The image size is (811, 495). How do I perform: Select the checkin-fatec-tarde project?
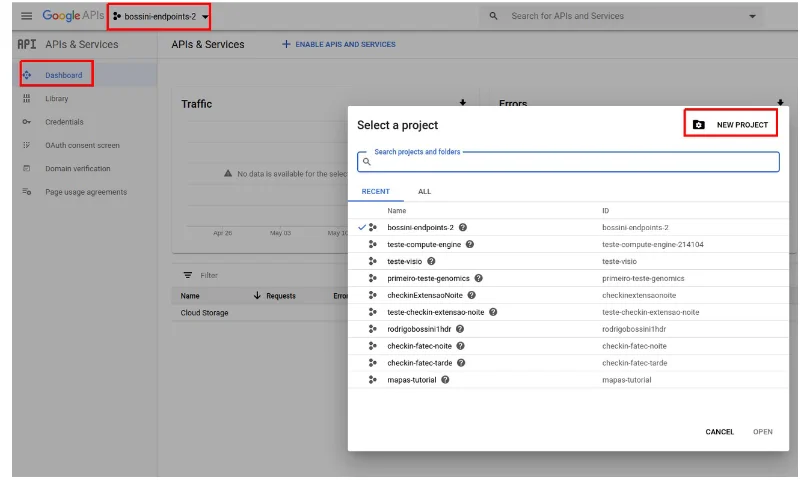point(568,363)
